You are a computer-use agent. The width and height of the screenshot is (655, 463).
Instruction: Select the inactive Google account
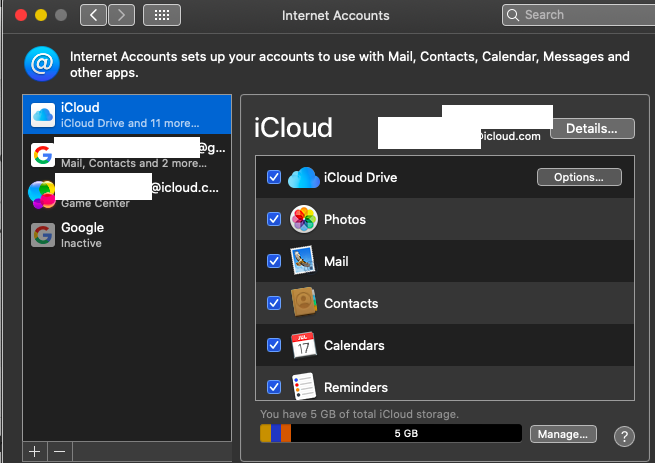tap(127, 235)
